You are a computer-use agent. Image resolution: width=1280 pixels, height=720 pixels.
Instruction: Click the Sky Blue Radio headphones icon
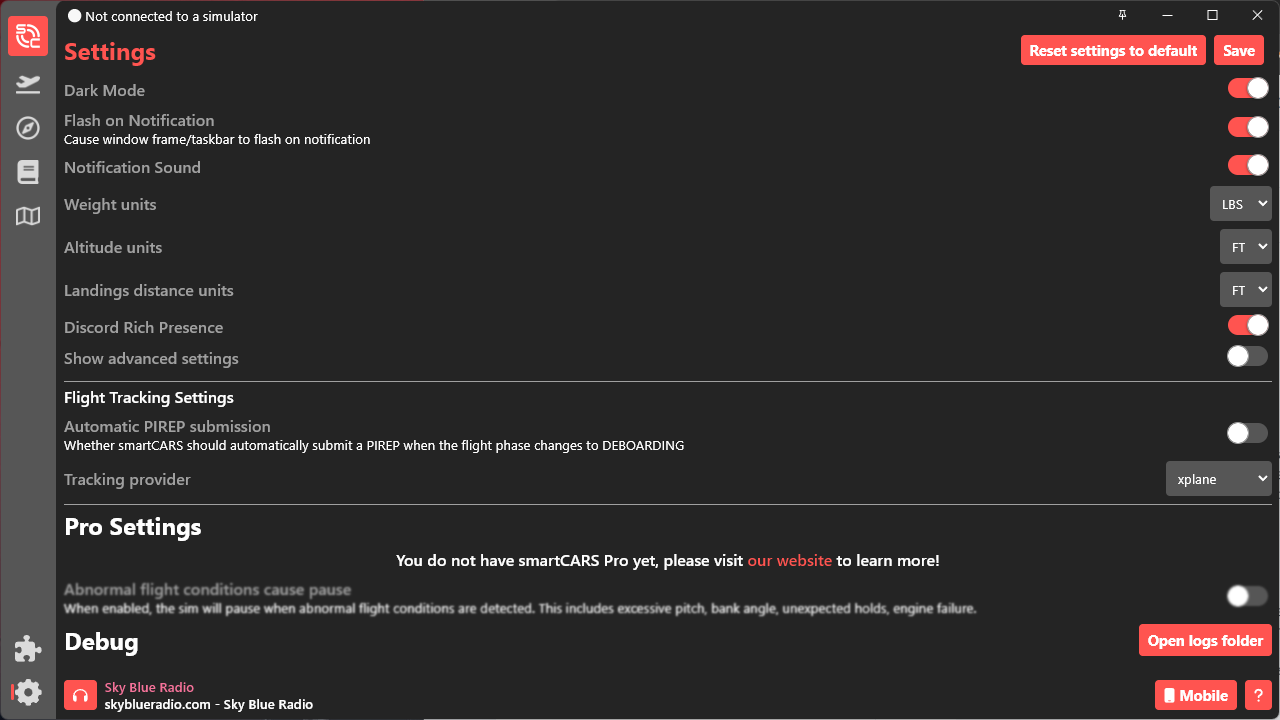point(81,695)
